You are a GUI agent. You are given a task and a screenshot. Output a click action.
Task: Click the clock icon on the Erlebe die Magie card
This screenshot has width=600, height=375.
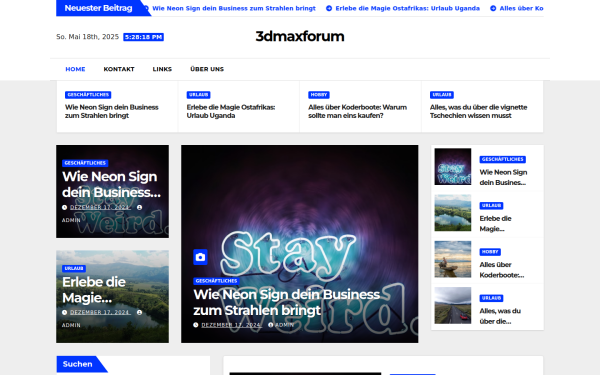(x=64, y=312)
